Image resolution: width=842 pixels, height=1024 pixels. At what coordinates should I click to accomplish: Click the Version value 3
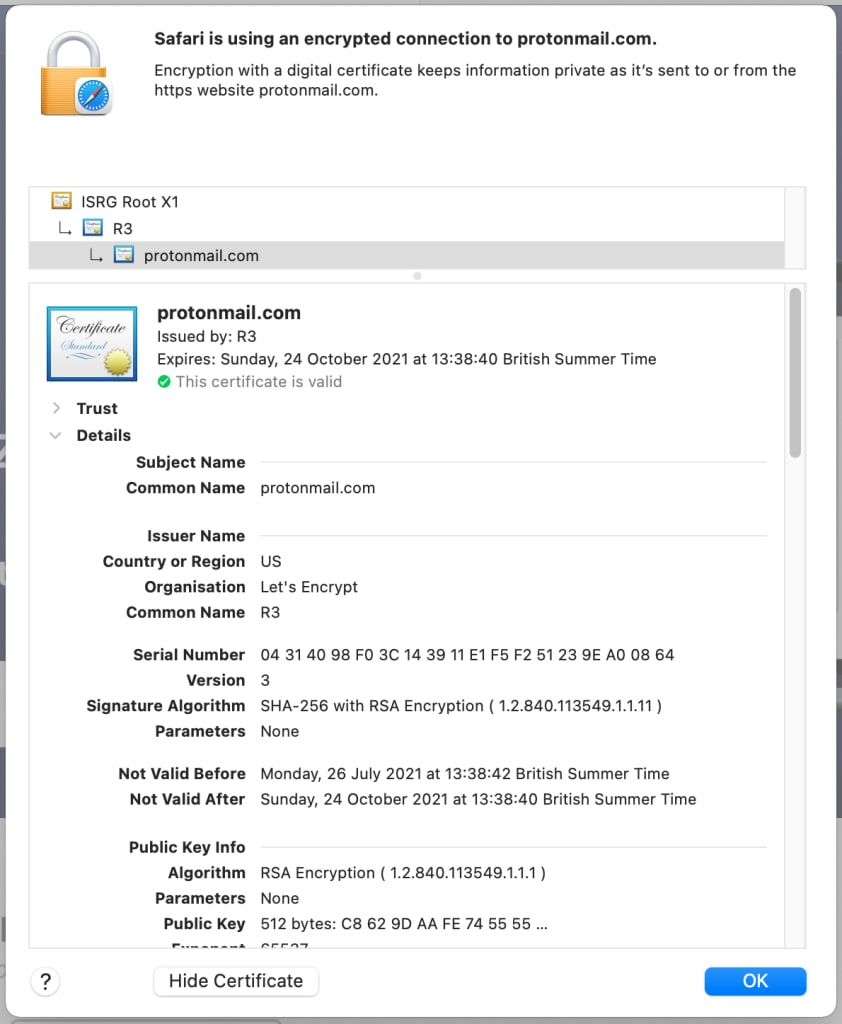pos(265,680)
